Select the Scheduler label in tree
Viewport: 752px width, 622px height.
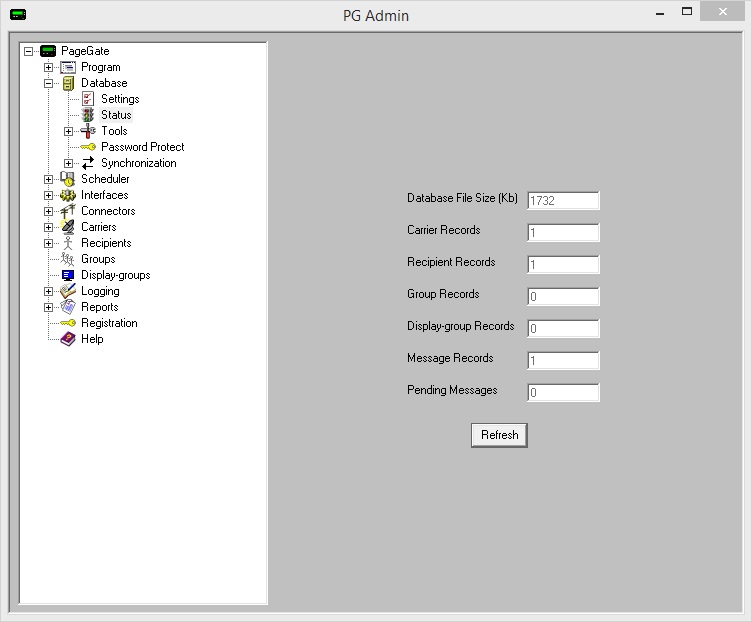pos(105,179)
